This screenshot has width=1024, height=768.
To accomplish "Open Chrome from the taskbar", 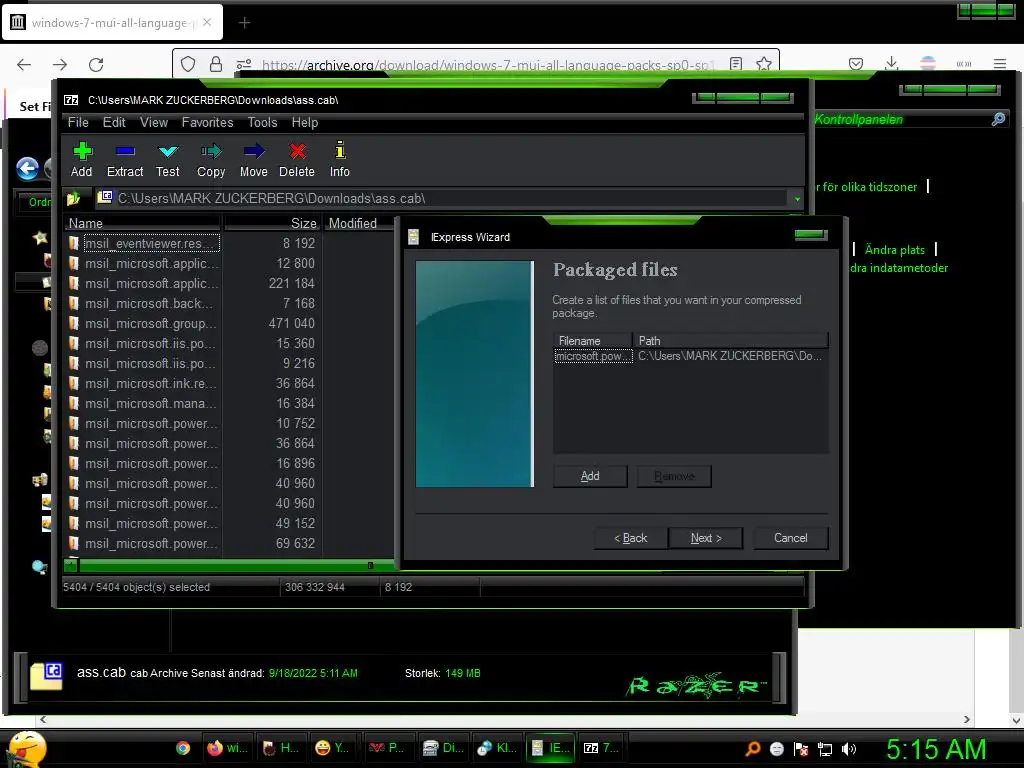I will point(183,748).
